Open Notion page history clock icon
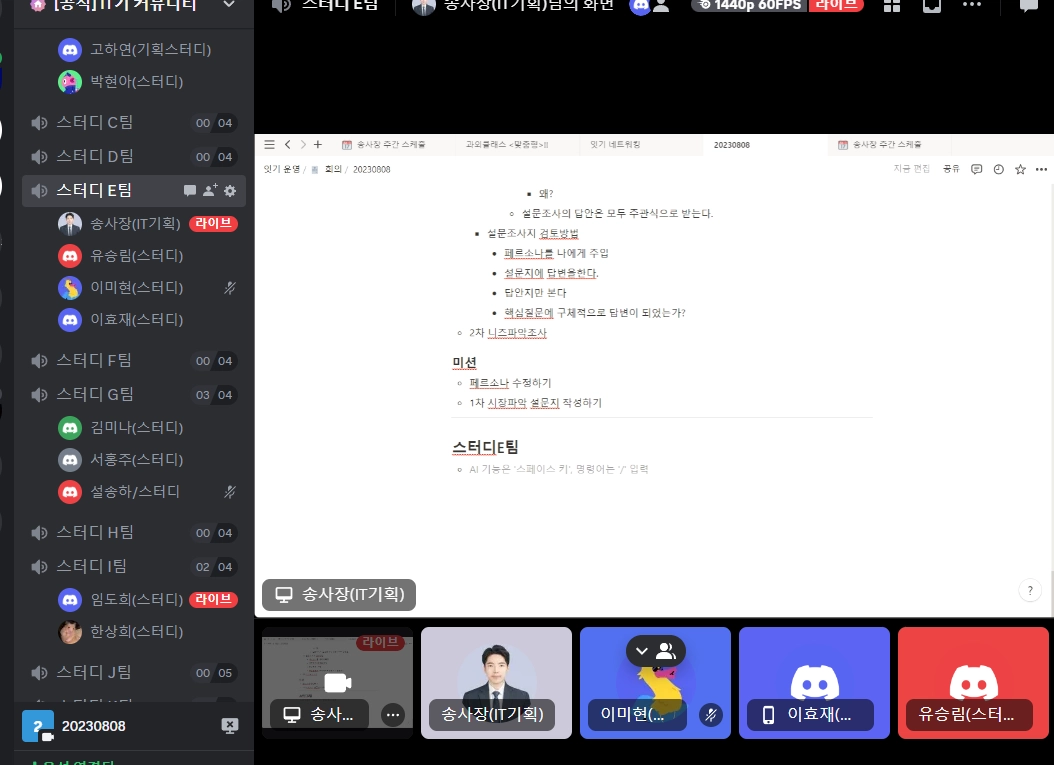 point(999,169)
